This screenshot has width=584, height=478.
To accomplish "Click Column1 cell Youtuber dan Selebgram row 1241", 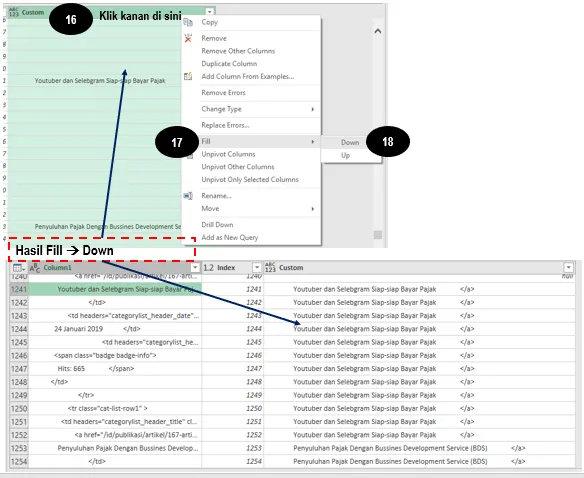I will (115, 289).
